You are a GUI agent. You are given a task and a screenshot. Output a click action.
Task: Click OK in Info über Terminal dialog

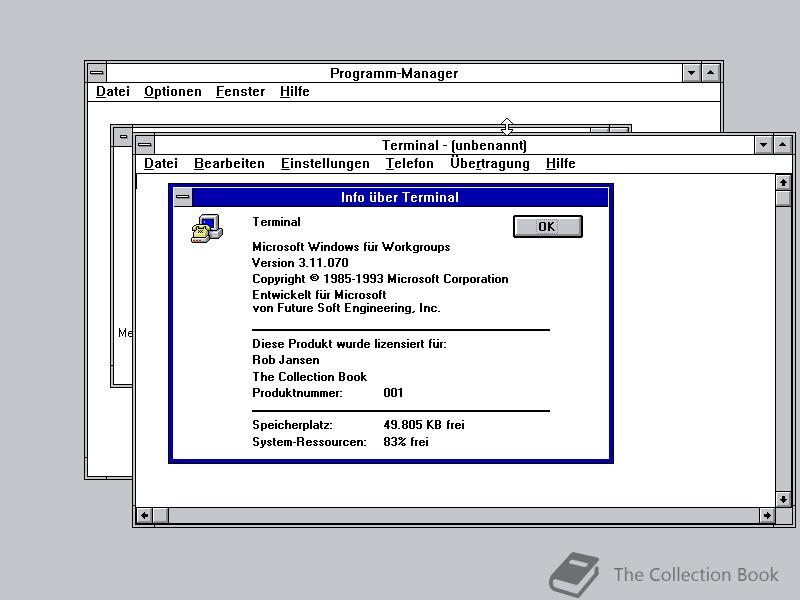[x=547, y=227]
